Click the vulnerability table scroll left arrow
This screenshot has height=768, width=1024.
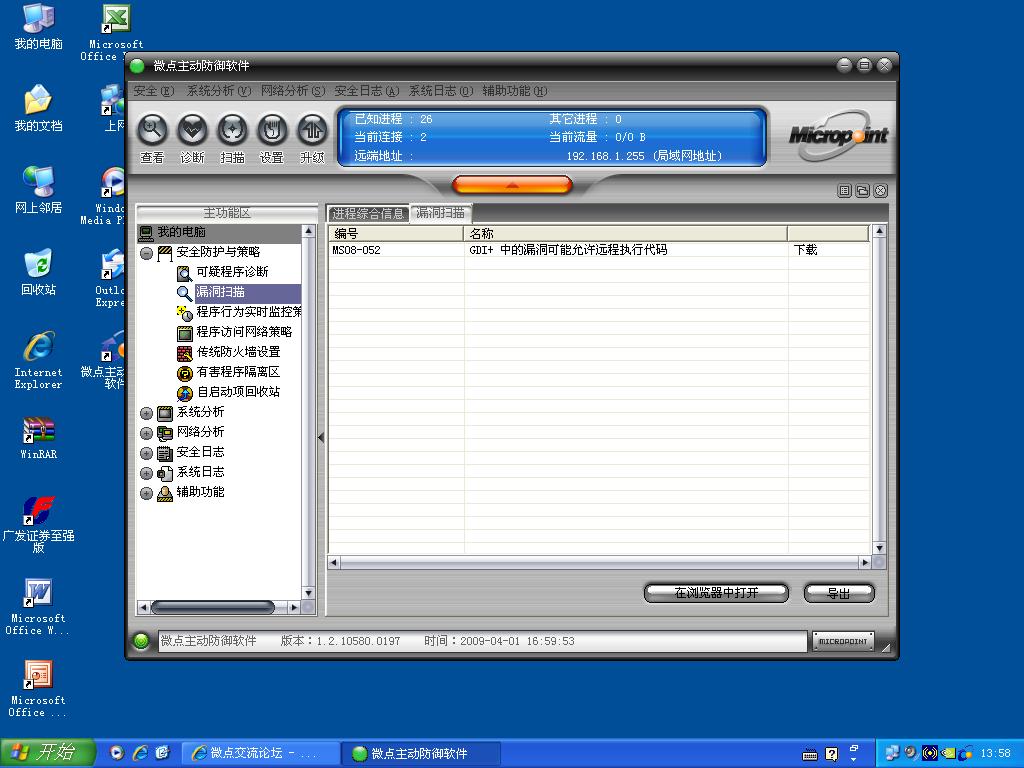click(x=334, y=562)
